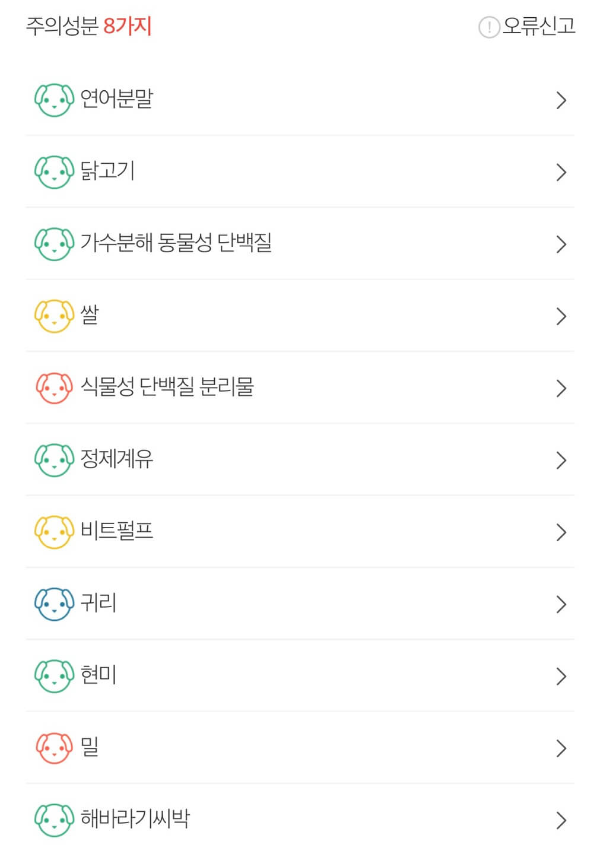
Task: Open the 밀 ingredient row
Action: pyautogui.click(x=300, y=748)
